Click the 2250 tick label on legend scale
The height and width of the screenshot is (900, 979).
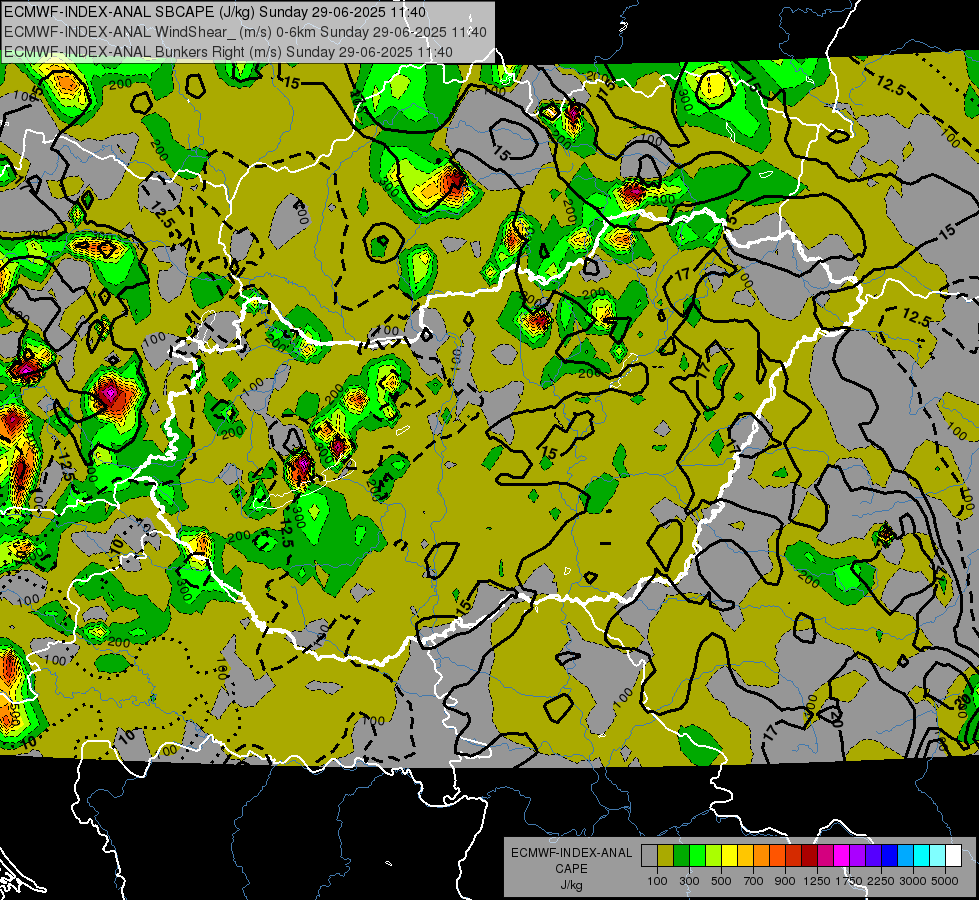pos(882,881)
